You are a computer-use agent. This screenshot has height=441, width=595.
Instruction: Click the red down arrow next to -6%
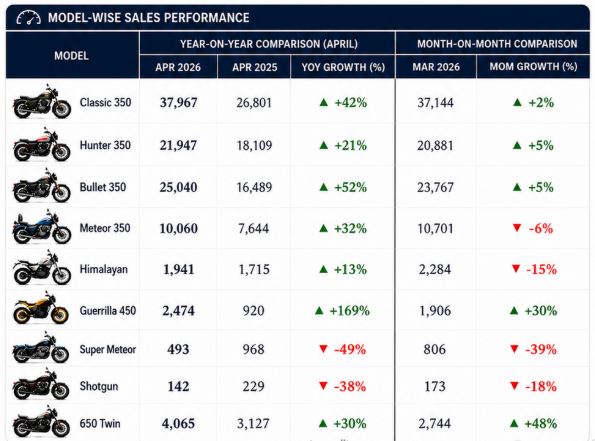(517, 228)
